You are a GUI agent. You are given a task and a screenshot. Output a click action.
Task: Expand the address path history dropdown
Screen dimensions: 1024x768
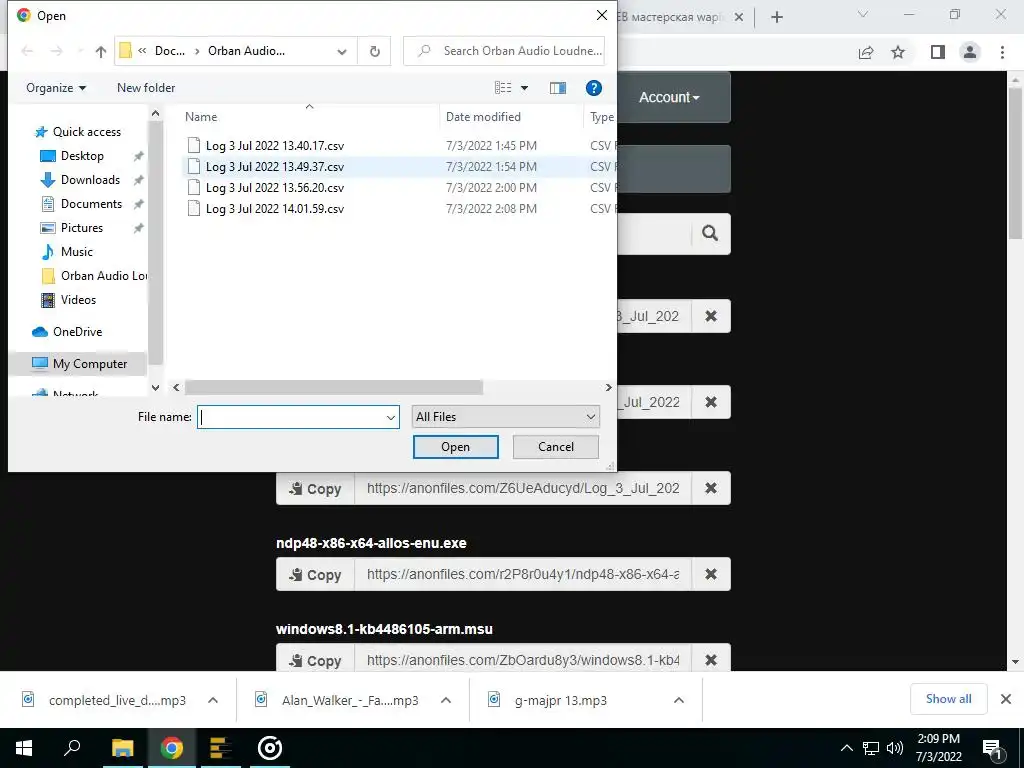click(342, 52)
